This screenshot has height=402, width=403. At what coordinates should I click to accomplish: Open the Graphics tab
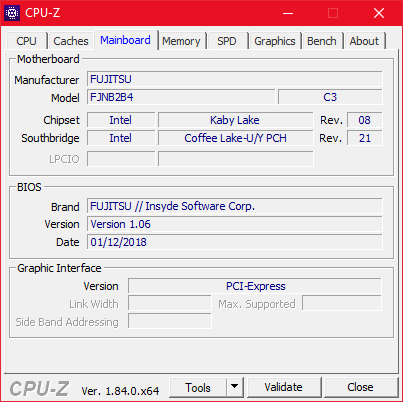click(275, 41)
